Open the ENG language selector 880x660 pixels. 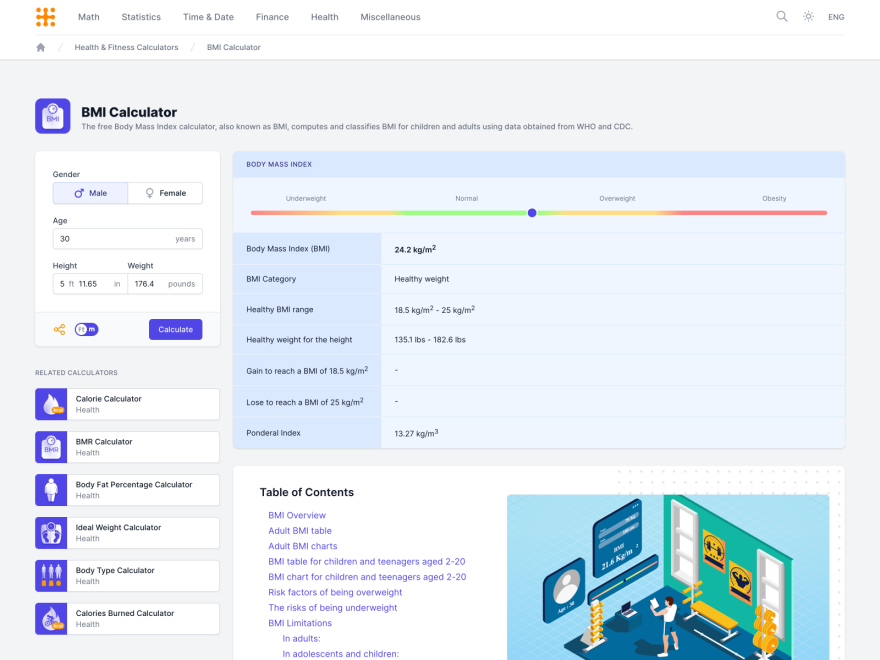pyautogui.click(x=836, y=17)
